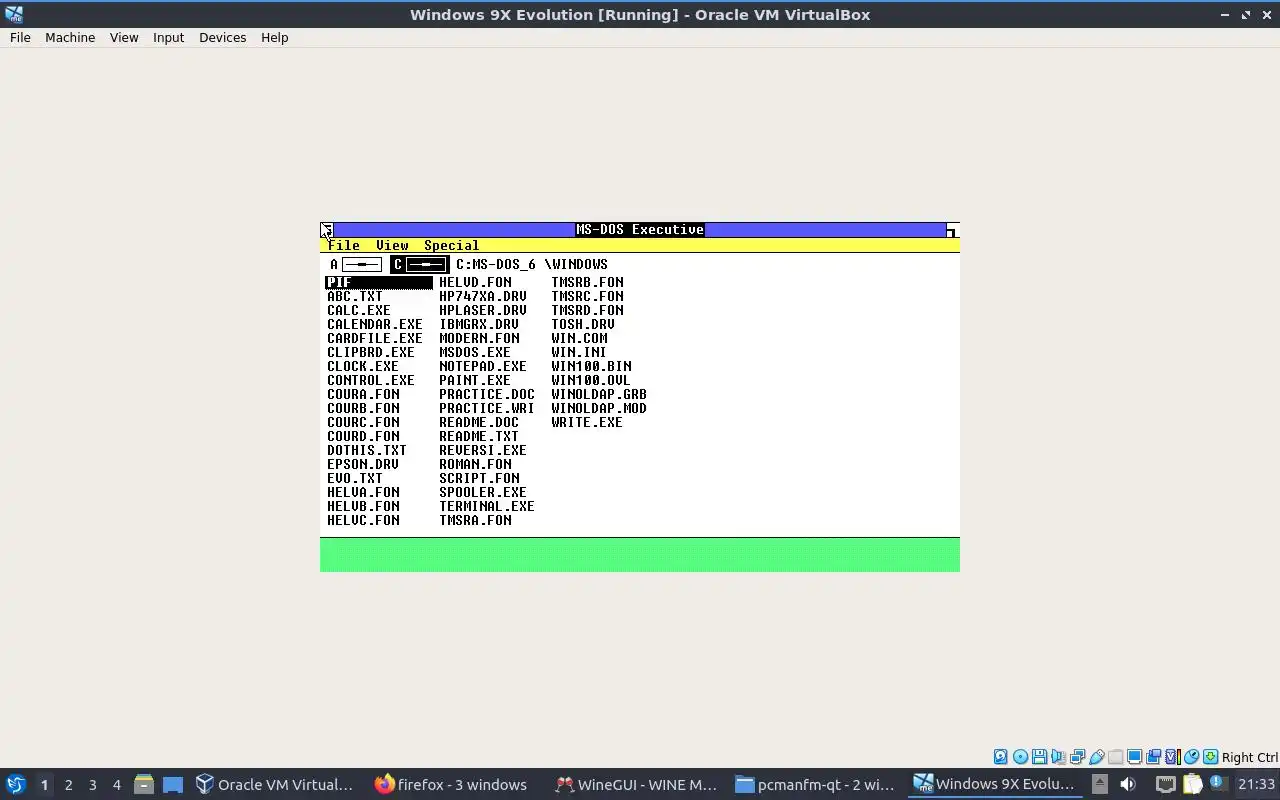This screenshot has width=1280, height=800.
Task: Select README.TXT in file list
Action: [479, 436]
